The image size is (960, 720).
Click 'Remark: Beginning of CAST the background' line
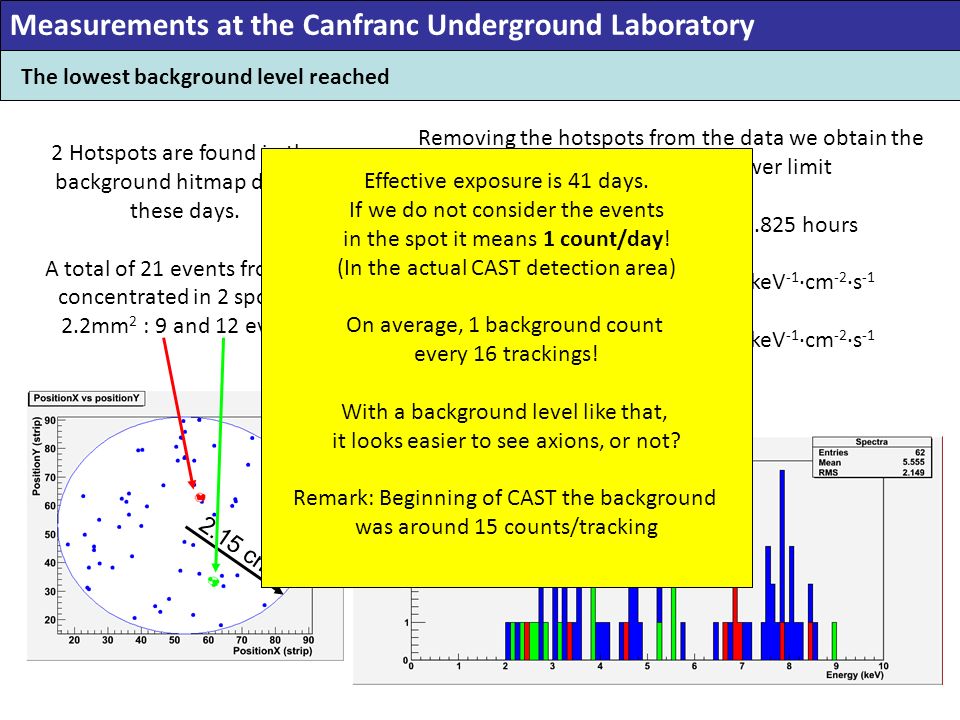tap(504, 497)
